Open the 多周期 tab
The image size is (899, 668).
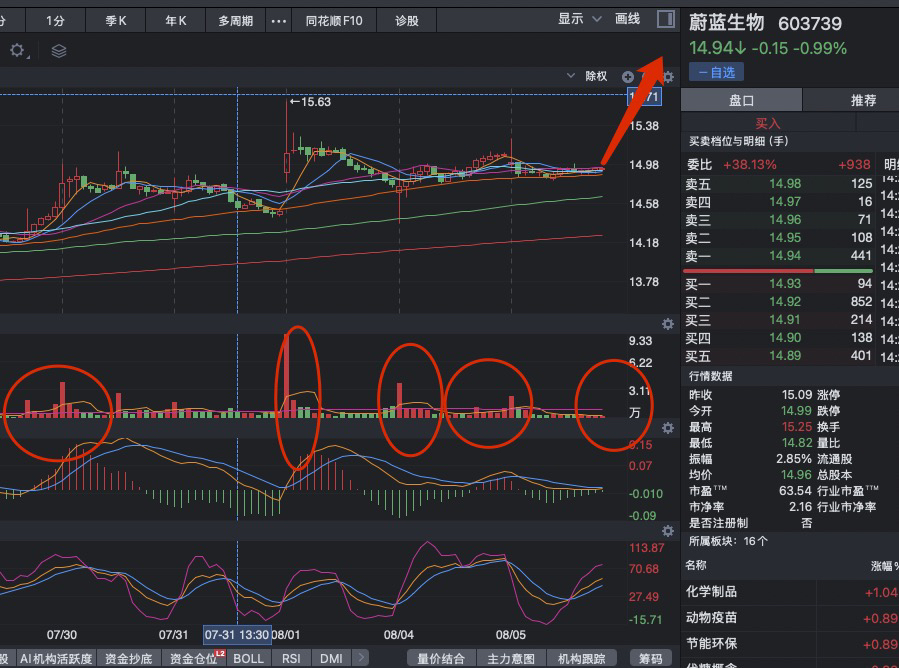click(235, 21)
